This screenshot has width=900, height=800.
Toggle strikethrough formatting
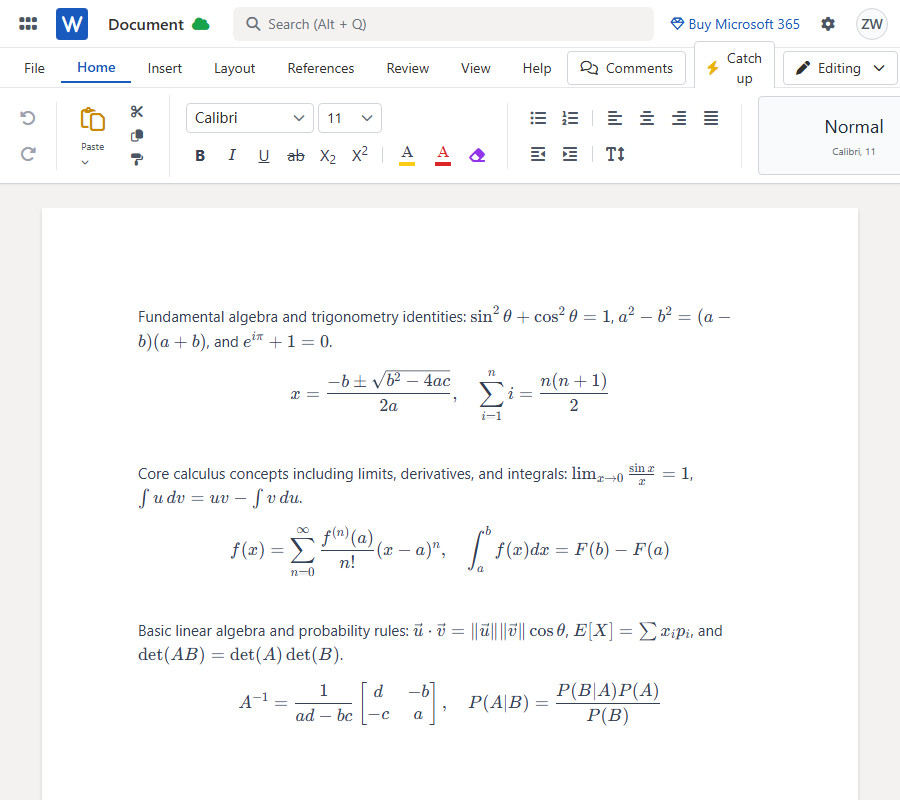pyautogui.click(x=296, y=156)
